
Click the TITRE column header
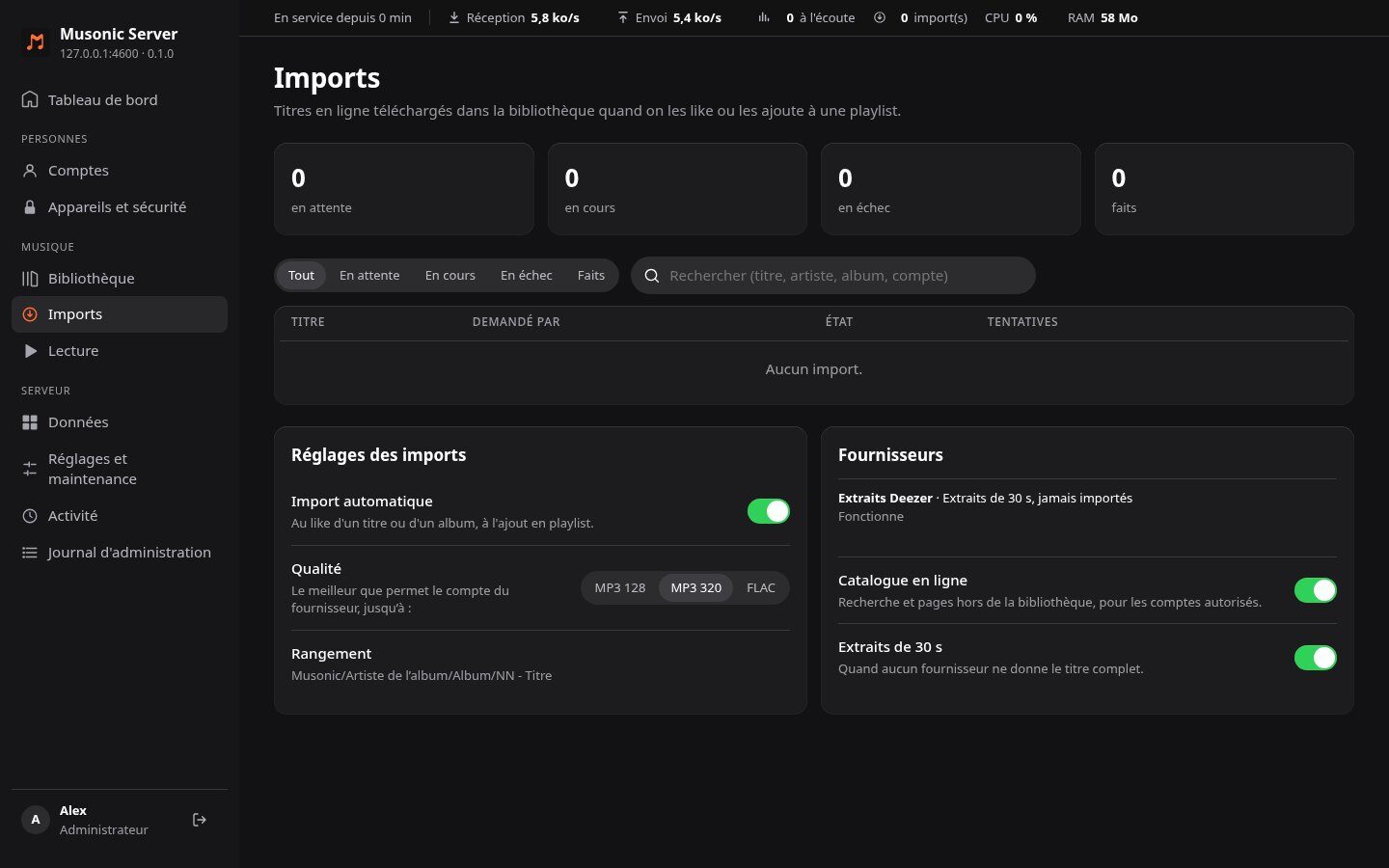[x=308, y=322]
